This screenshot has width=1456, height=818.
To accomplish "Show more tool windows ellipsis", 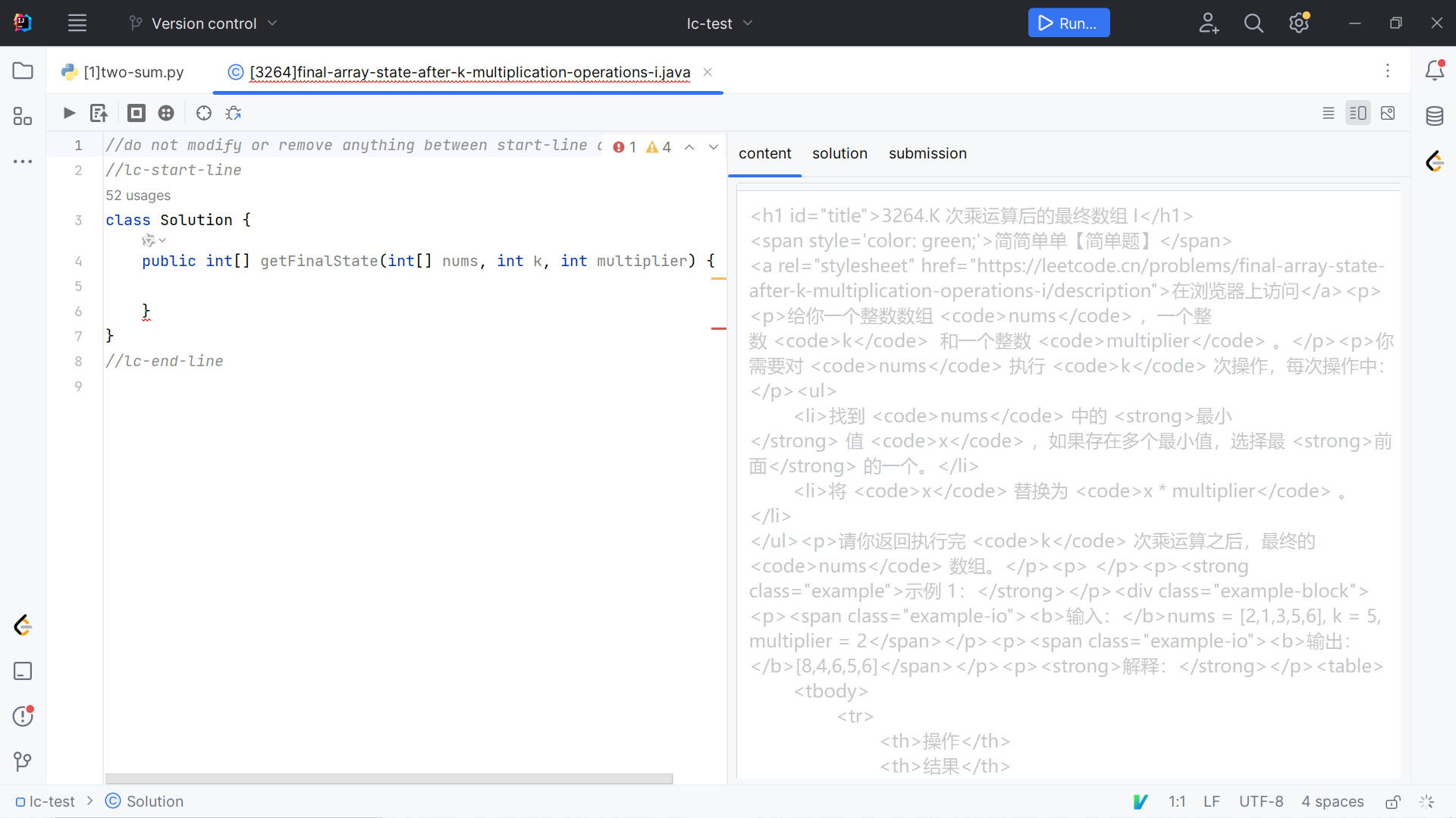I will tap(23, 161).
